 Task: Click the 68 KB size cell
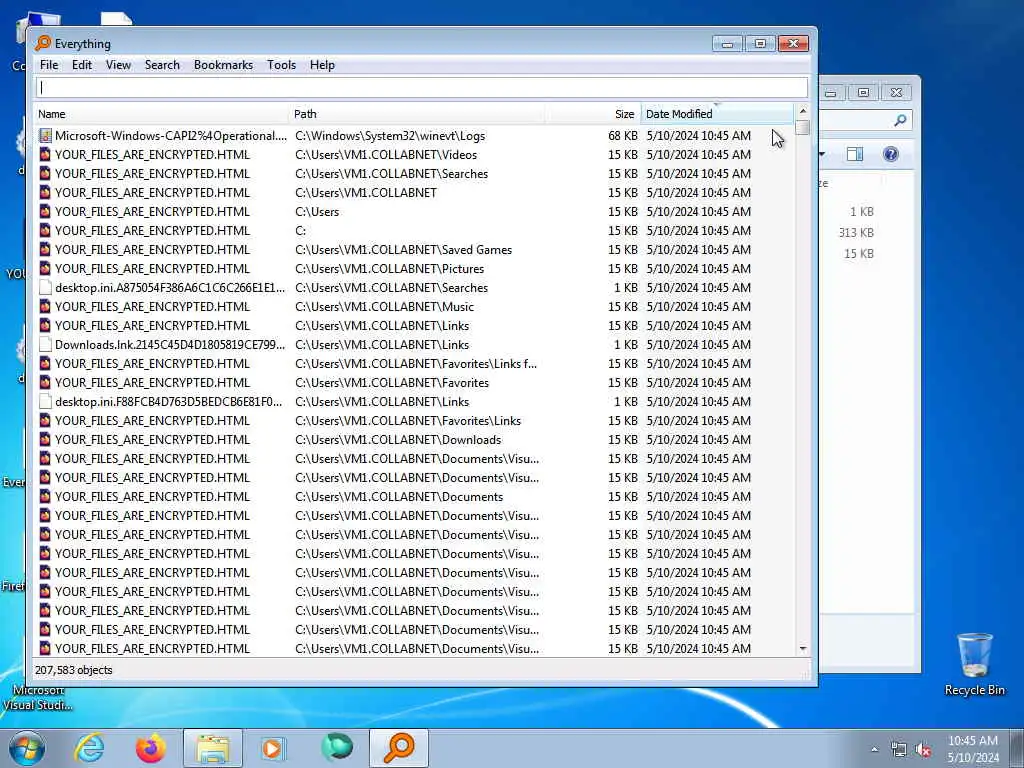click(622, 136)
